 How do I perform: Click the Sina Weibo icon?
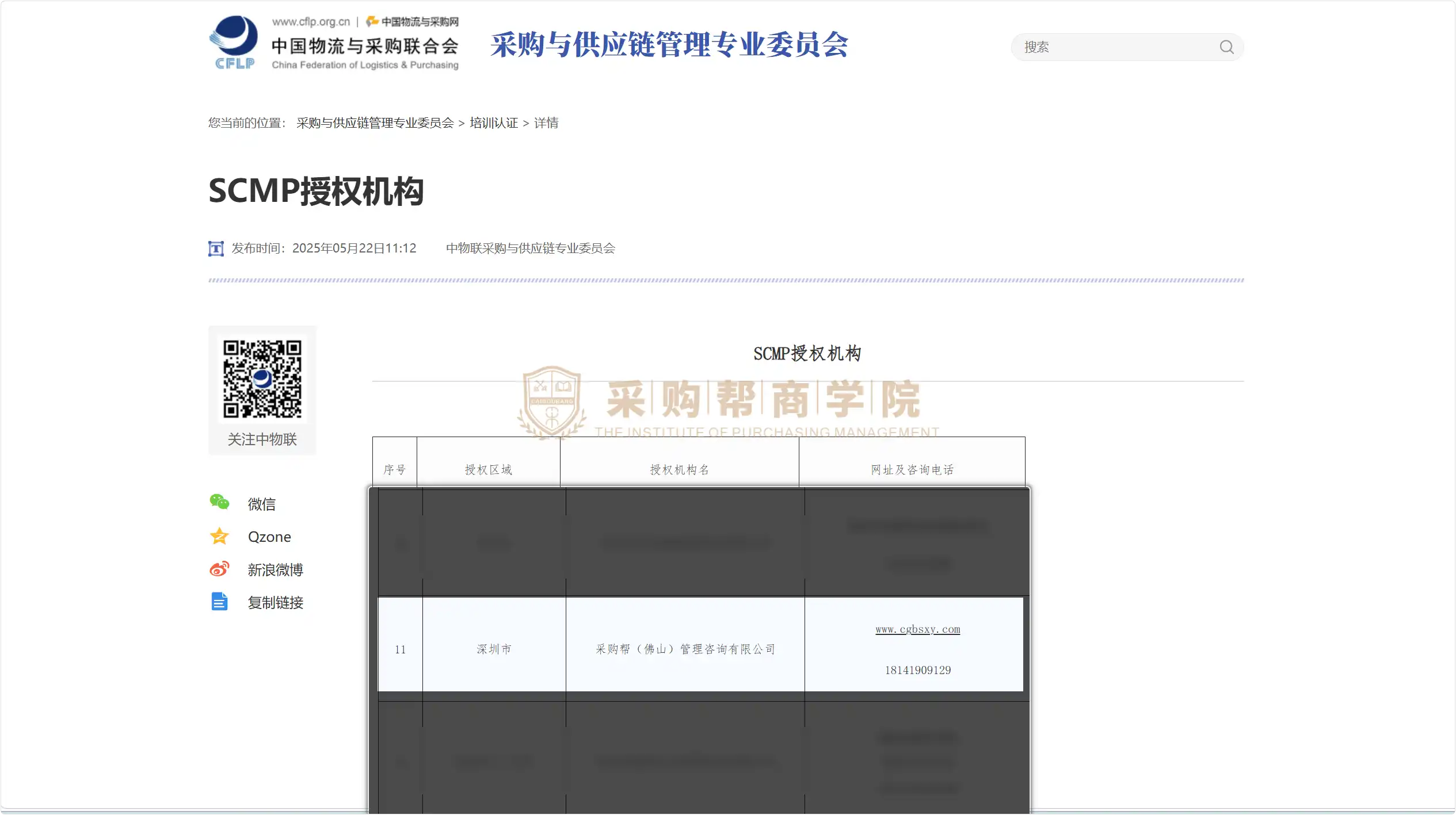pos(219,569)
